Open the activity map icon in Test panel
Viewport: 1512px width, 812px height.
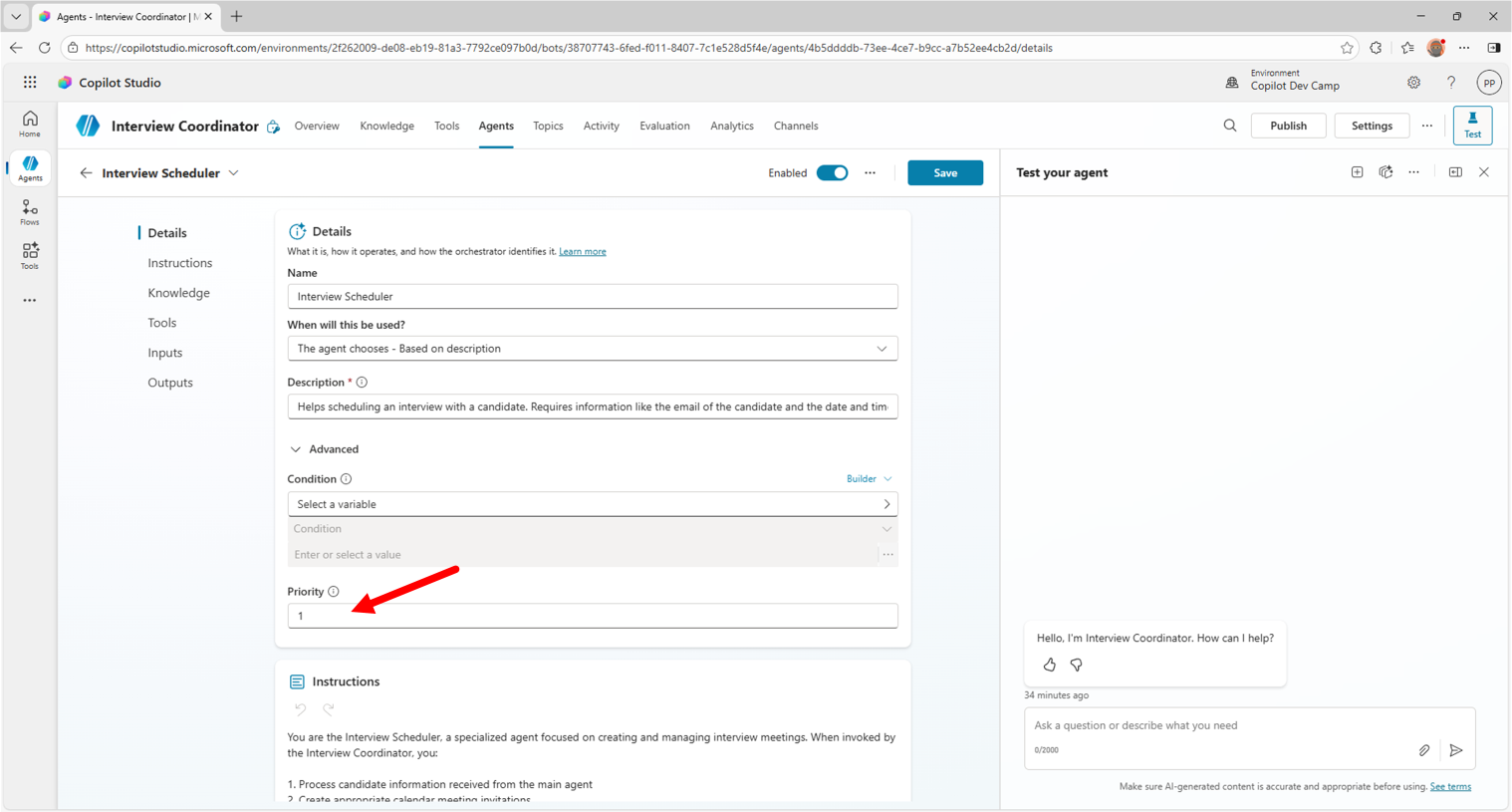(x=1386, y=171)
